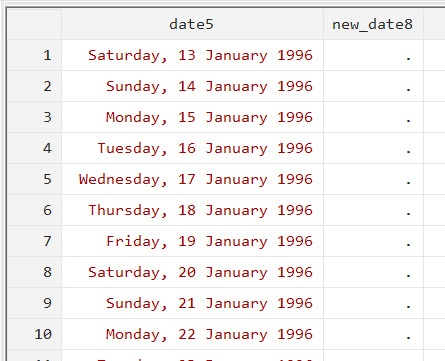The width and height of the screenshot is (445, 361).
Task: Click cell Thursday, 18 January 1996
Action: pos(192,210)
